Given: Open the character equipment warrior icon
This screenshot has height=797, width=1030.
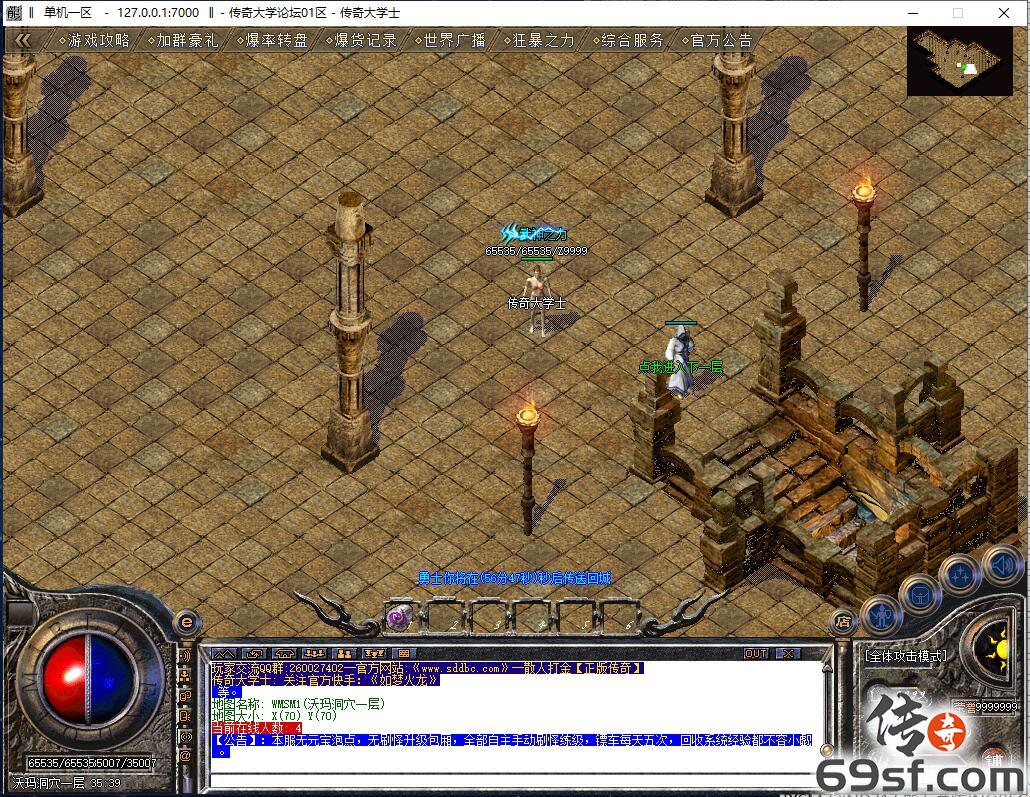Looking at the screenshot, I should (x=880, y=616).
